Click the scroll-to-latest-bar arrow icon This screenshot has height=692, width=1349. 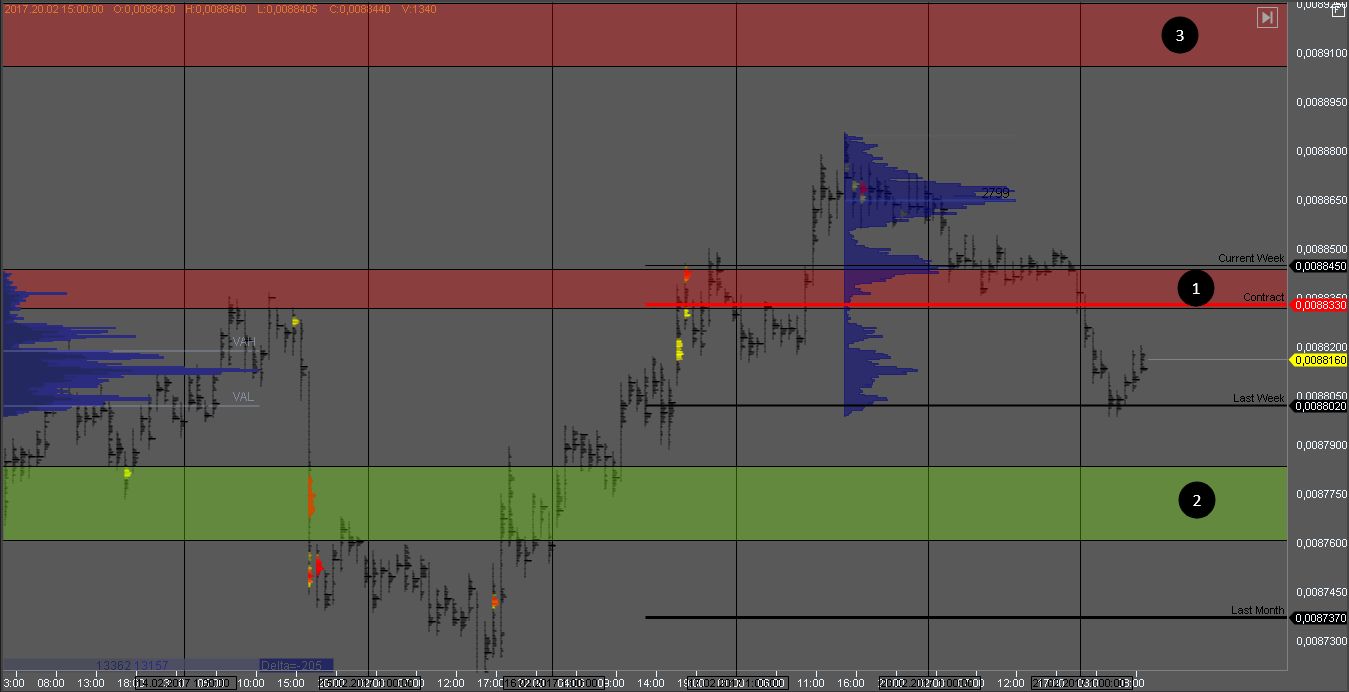[x=1267, y=17]
